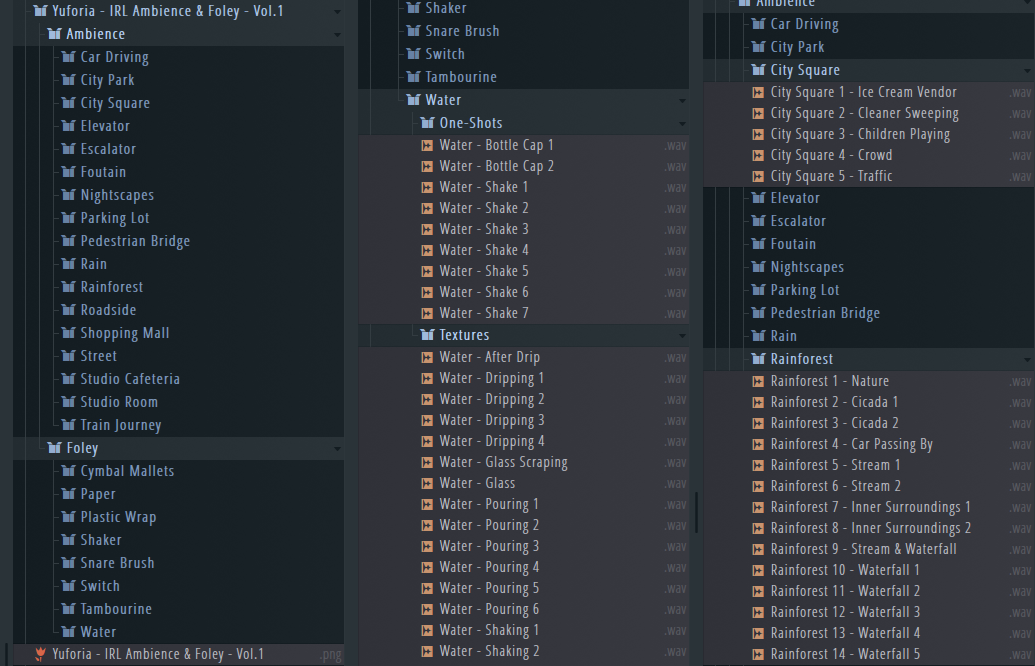1035x666 pixels.
Task: Click the wav icon beside Water - Bottle Cap 1
Action: coord(427,145)
